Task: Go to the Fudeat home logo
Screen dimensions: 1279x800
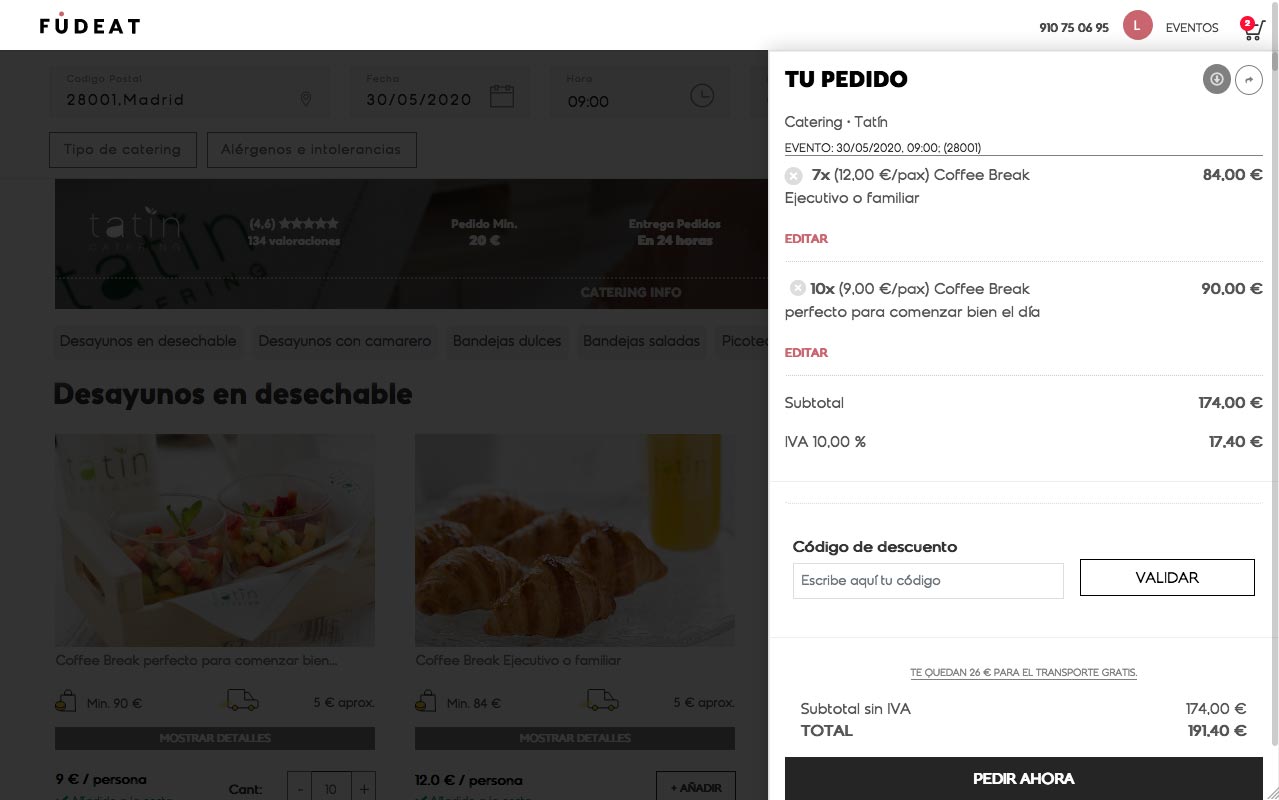Action: coord(90,24)
